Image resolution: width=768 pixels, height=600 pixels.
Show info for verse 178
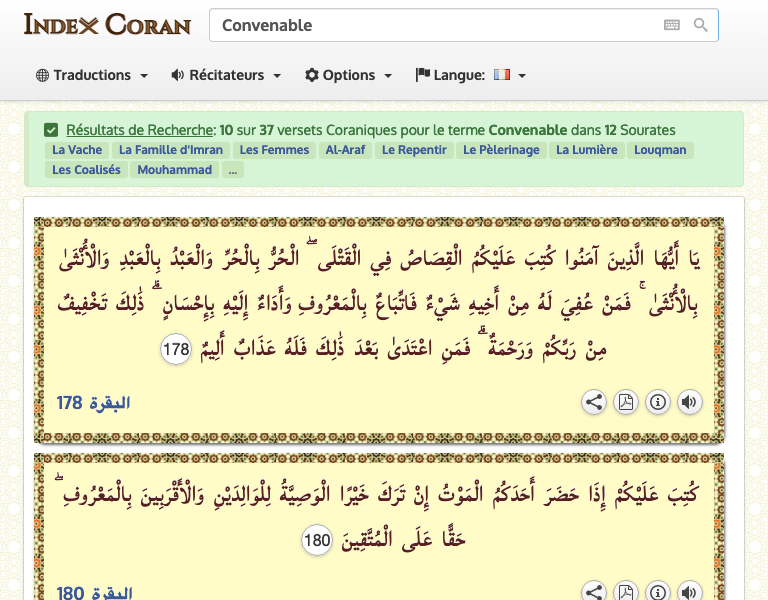point(658,402)
